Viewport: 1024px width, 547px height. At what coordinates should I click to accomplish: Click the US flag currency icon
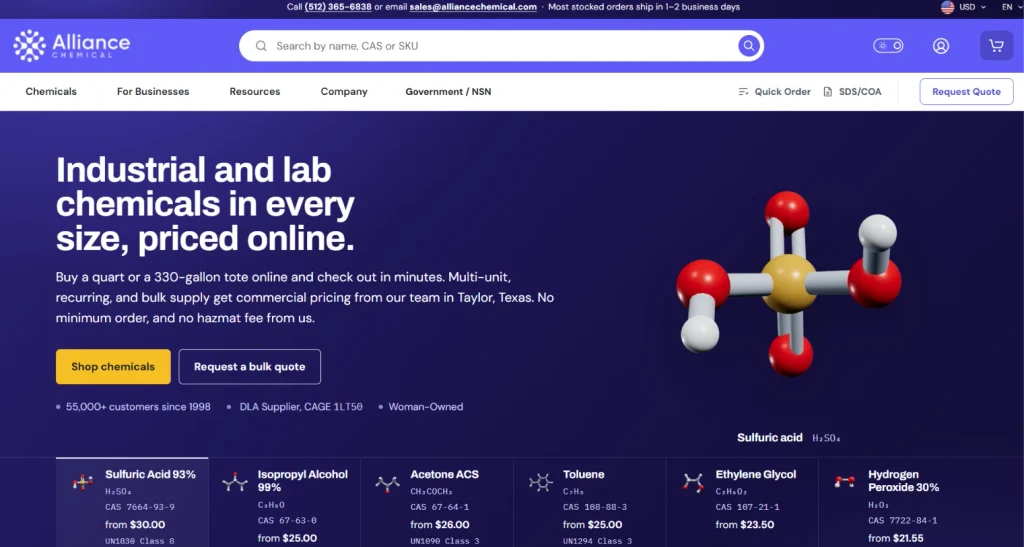pyautogui.click(x=947, y=7)
